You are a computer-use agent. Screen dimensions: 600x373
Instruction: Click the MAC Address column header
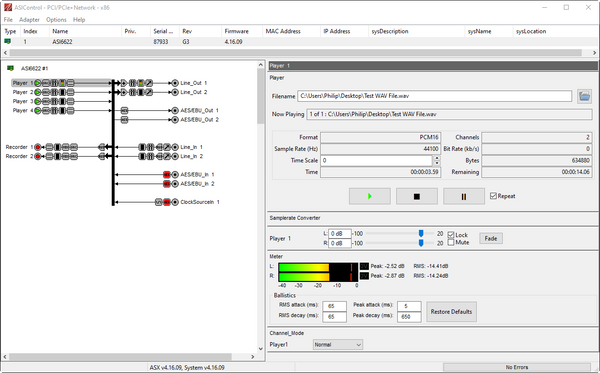[291, 31]
